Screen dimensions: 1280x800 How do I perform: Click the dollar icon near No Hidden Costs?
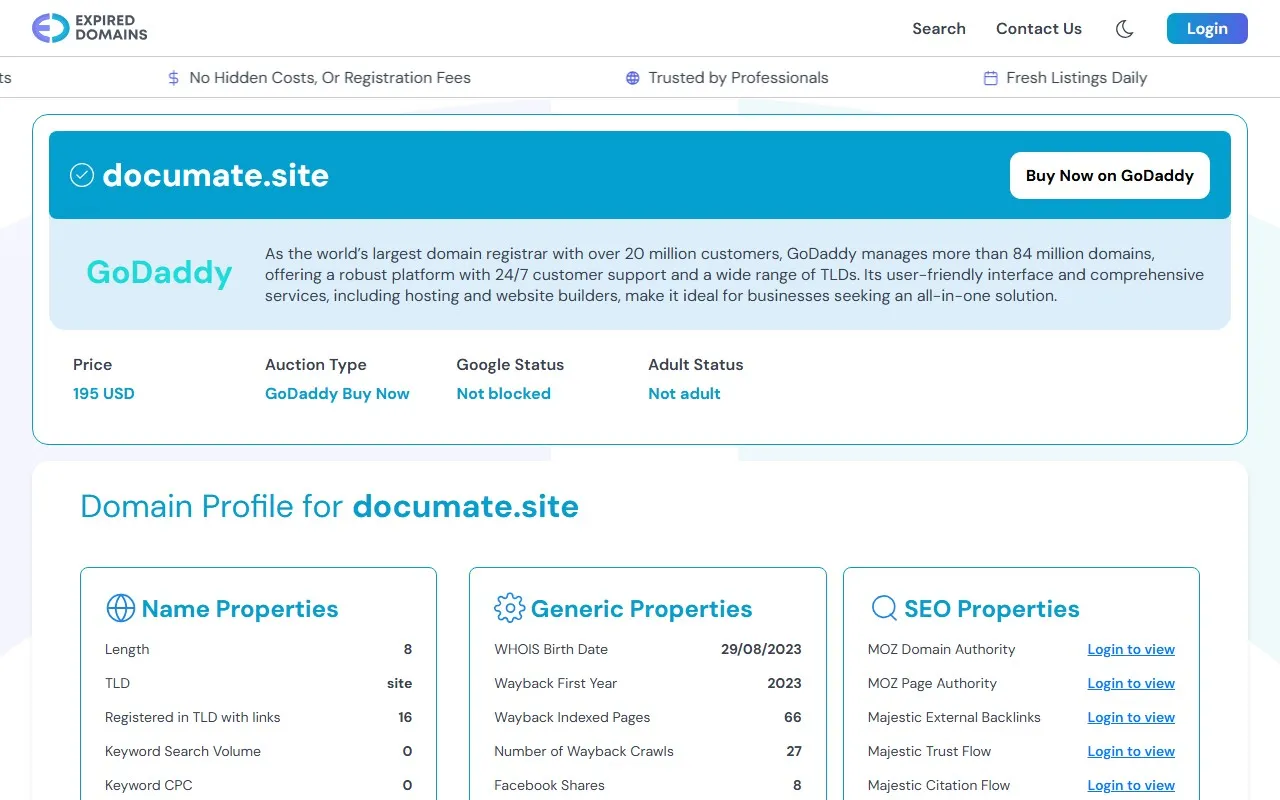click(172, 77)
